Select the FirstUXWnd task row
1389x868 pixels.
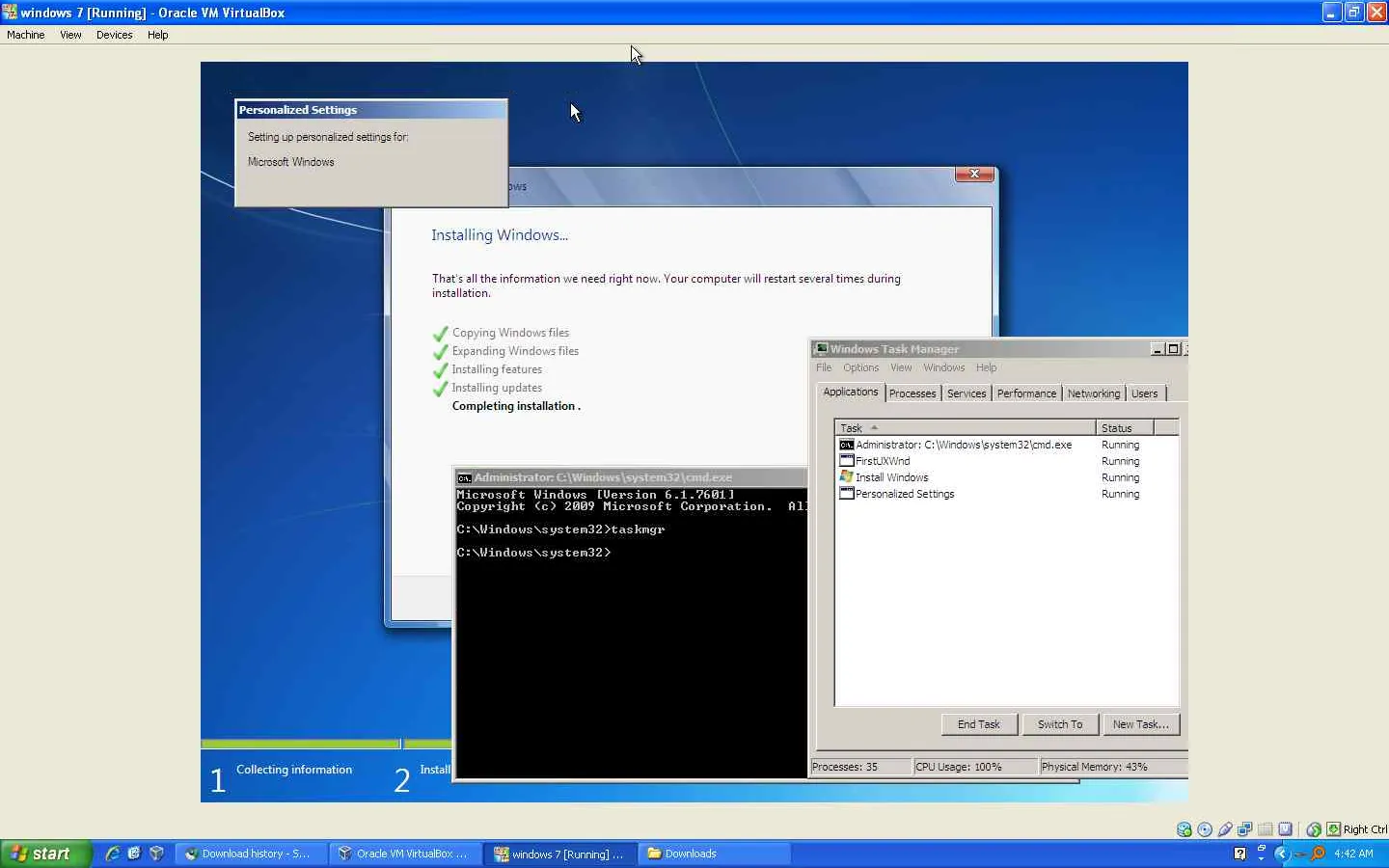[1007, 461]
